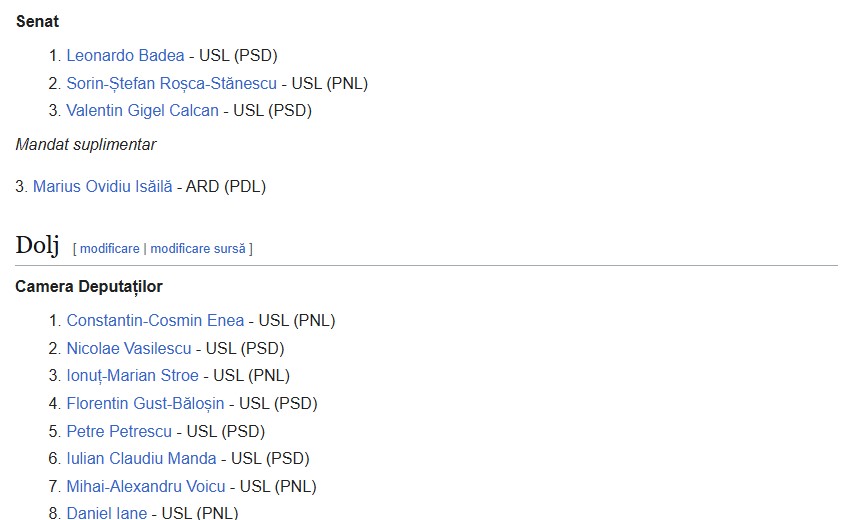The image size is (844, 520).
Task: Open Florentin Gust-Băloșin's page
Action: pyautogui.click(x=145, y=404)
